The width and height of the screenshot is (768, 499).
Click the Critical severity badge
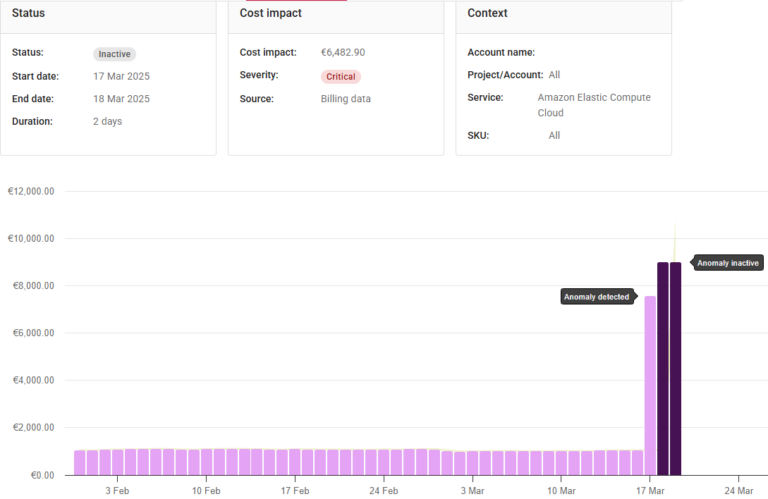340,77
